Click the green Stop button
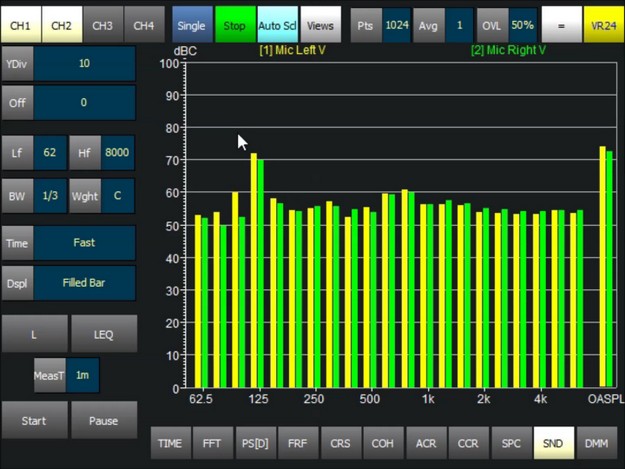 [x=234, y=25]
